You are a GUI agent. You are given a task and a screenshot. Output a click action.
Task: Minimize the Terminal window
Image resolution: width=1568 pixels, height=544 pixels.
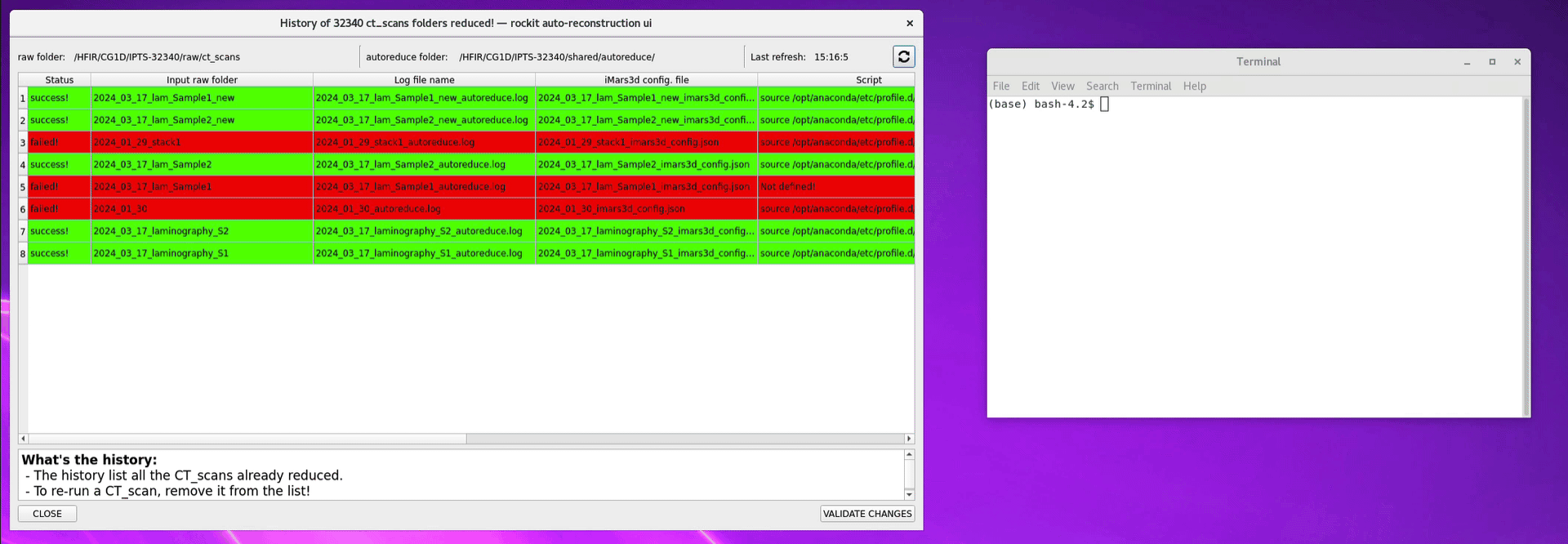(x=1467, y=62)
